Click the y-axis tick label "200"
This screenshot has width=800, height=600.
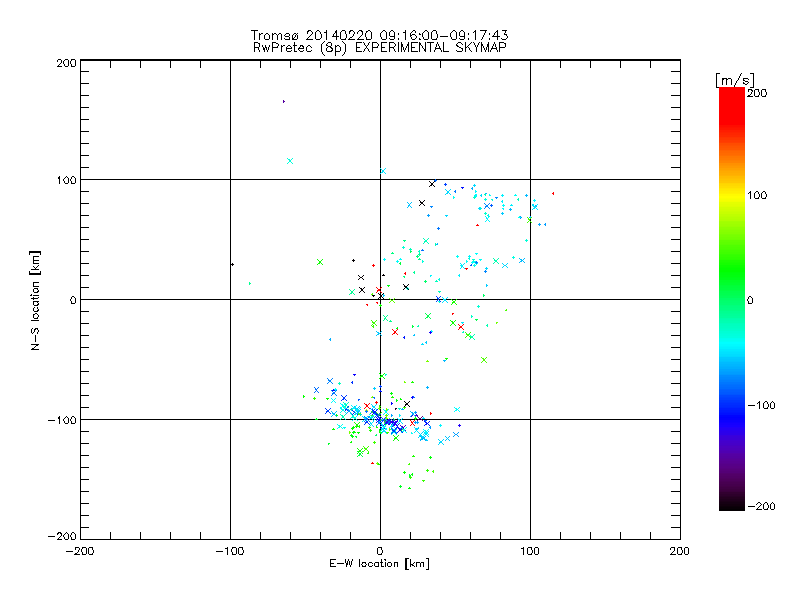[66, 63]
